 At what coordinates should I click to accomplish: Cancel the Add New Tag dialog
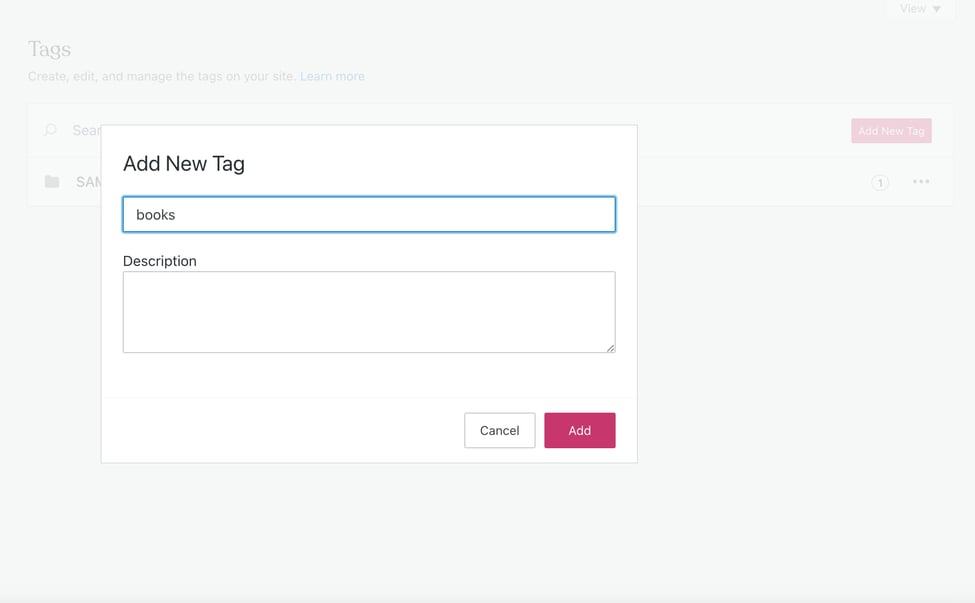(499, 430)
